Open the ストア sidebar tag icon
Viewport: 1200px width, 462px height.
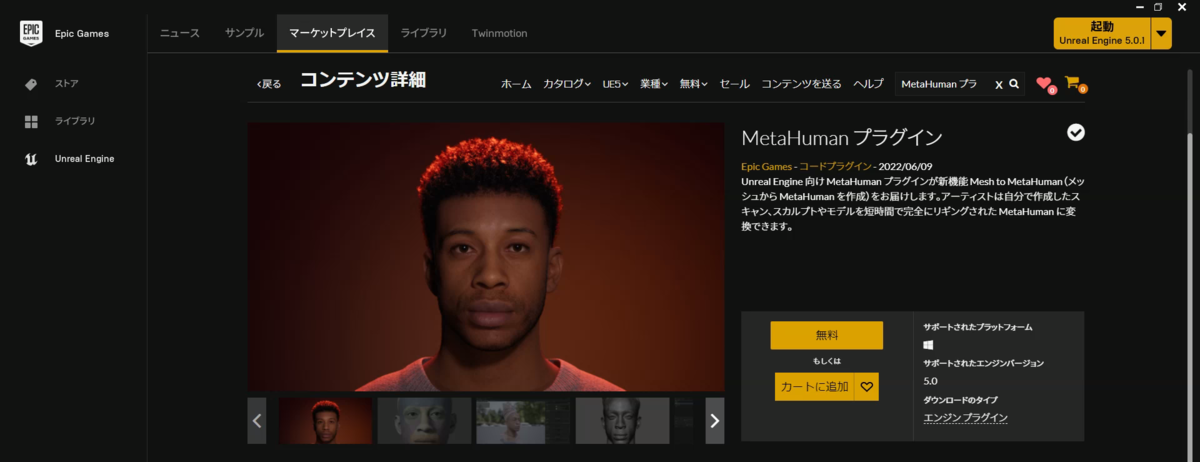(x=31, y=84)
